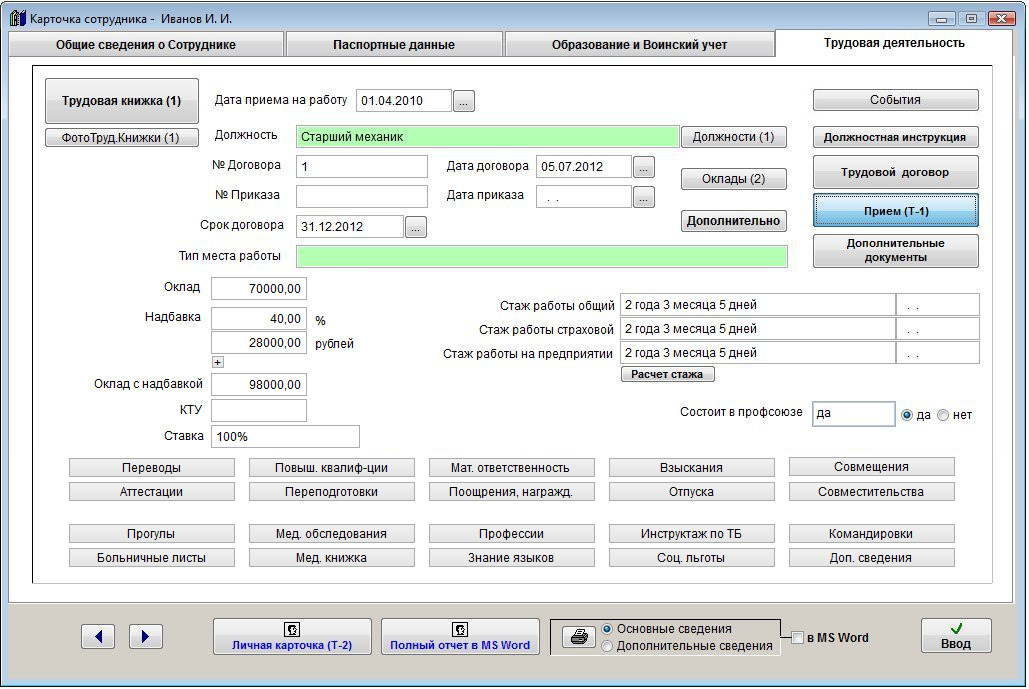Image resolution: width=1029 pixels, height=689 pixels.
Task: Open date picker for Срок договора
Action: (x=416, y=227)
